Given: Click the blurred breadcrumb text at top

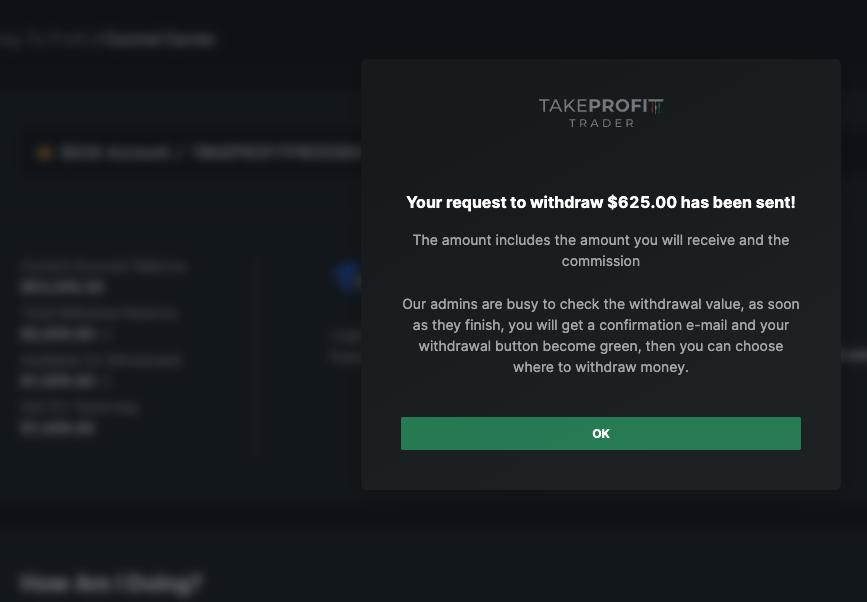Looking at the screenshot, I should (x=107, y=40).
